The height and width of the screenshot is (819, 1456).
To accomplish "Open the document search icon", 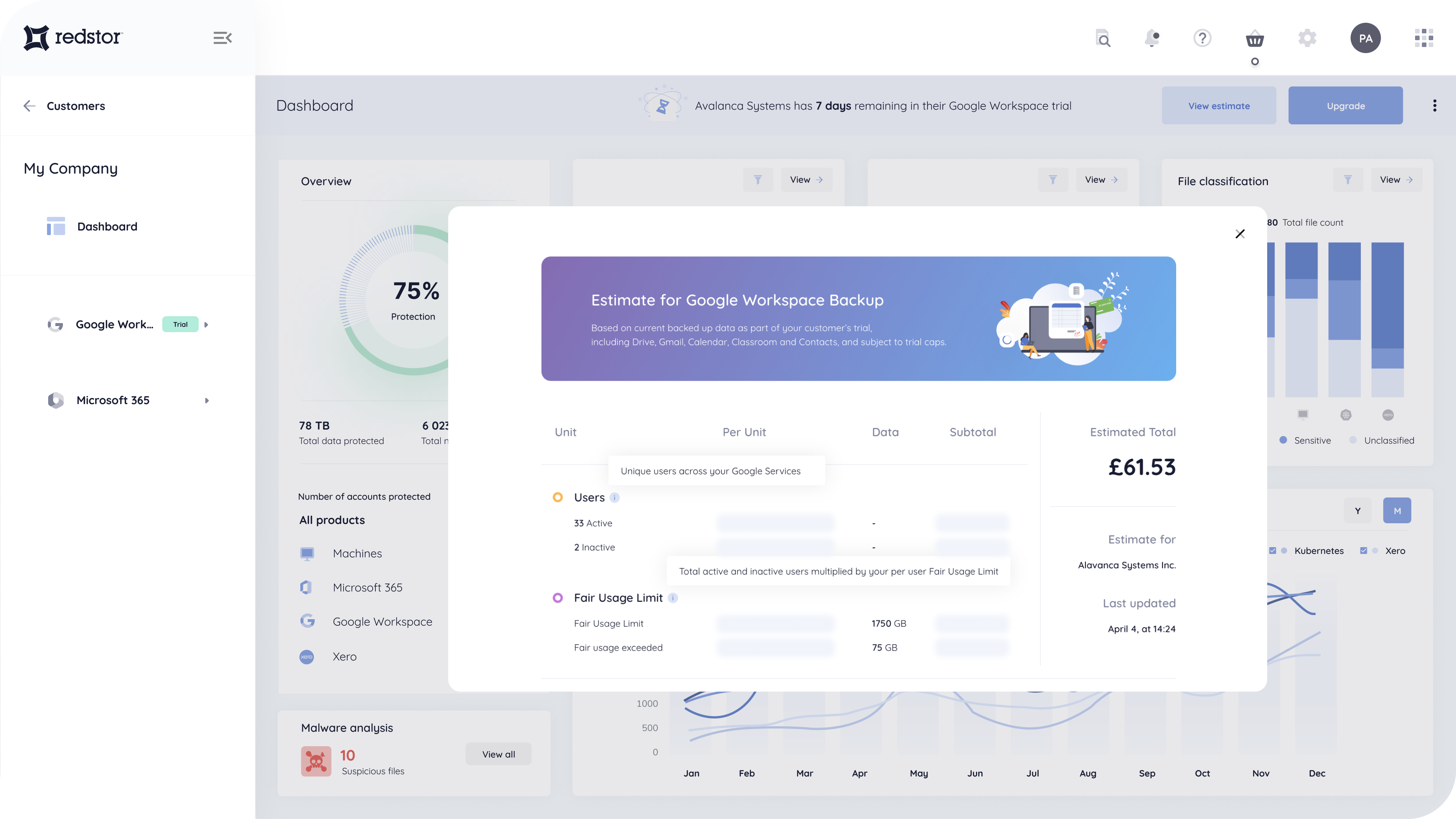I will coord(1103,38).
